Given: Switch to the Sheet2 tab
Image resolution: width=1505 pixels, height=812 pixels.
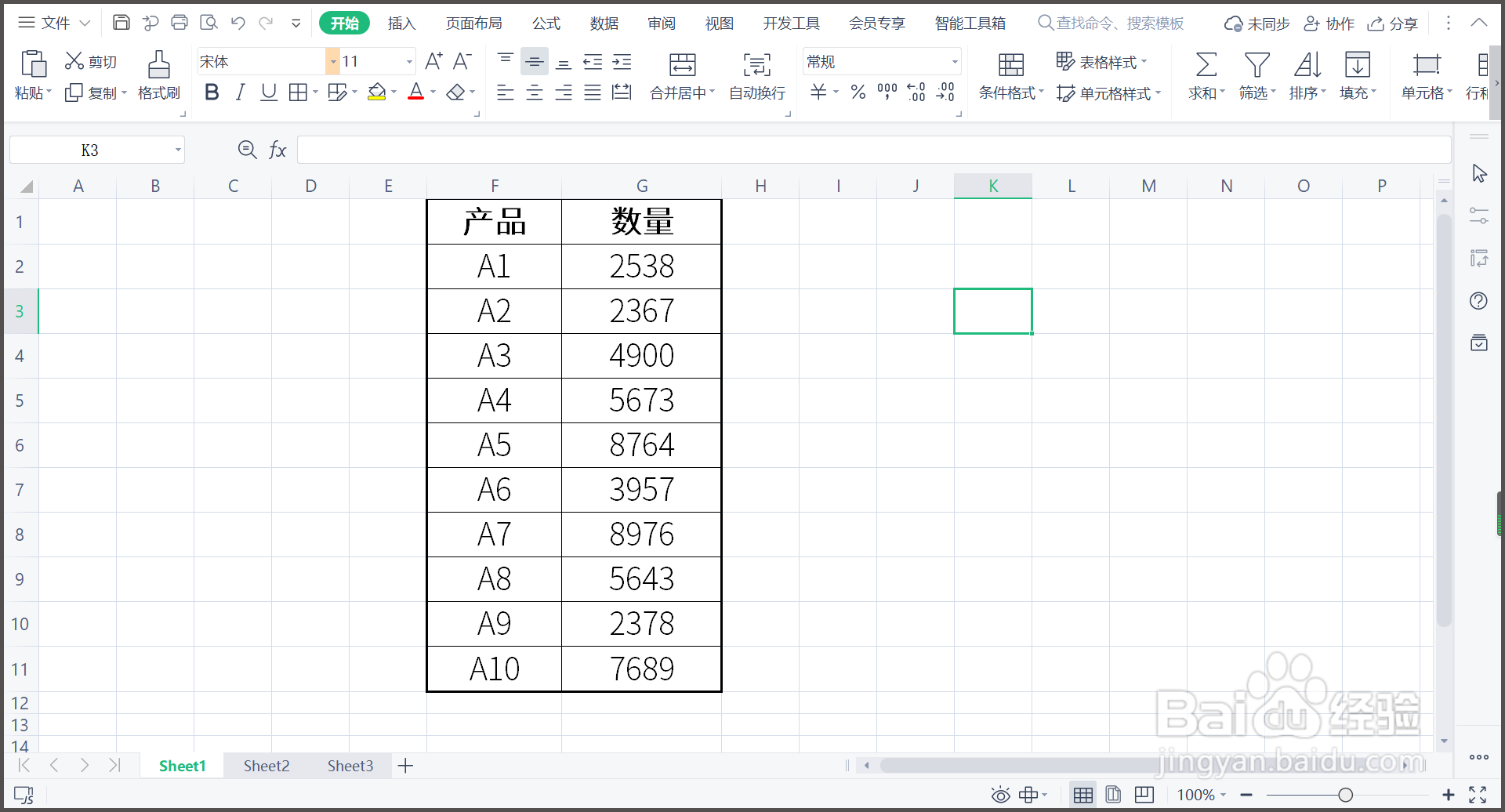Looking at the screenshot, I should pos(267,766).
